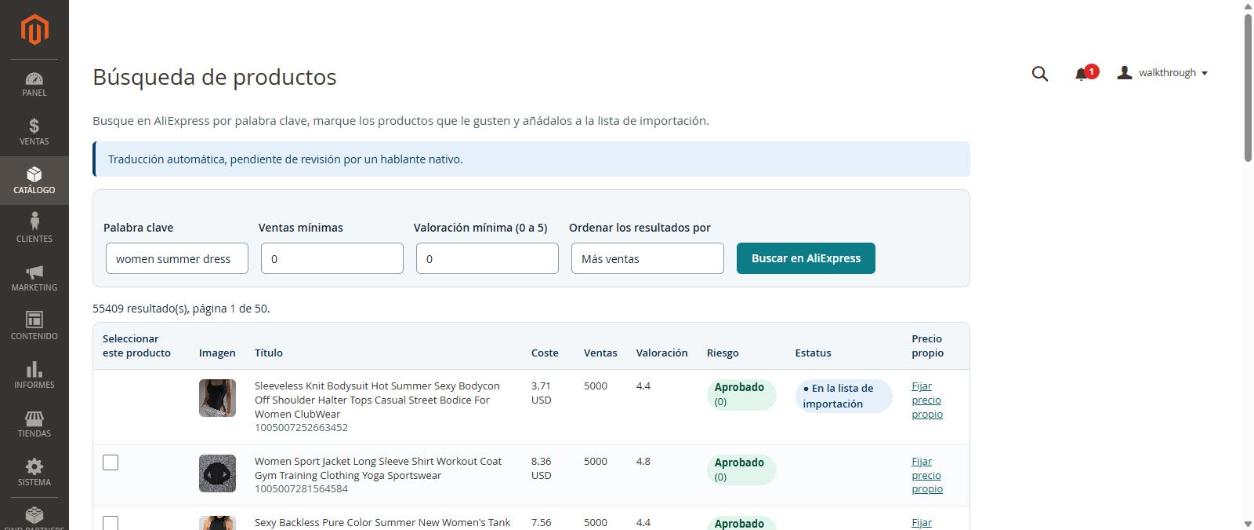Click the Valoración mínima input field
This screenshot has height=530, width=1254.
coord(487,258)
